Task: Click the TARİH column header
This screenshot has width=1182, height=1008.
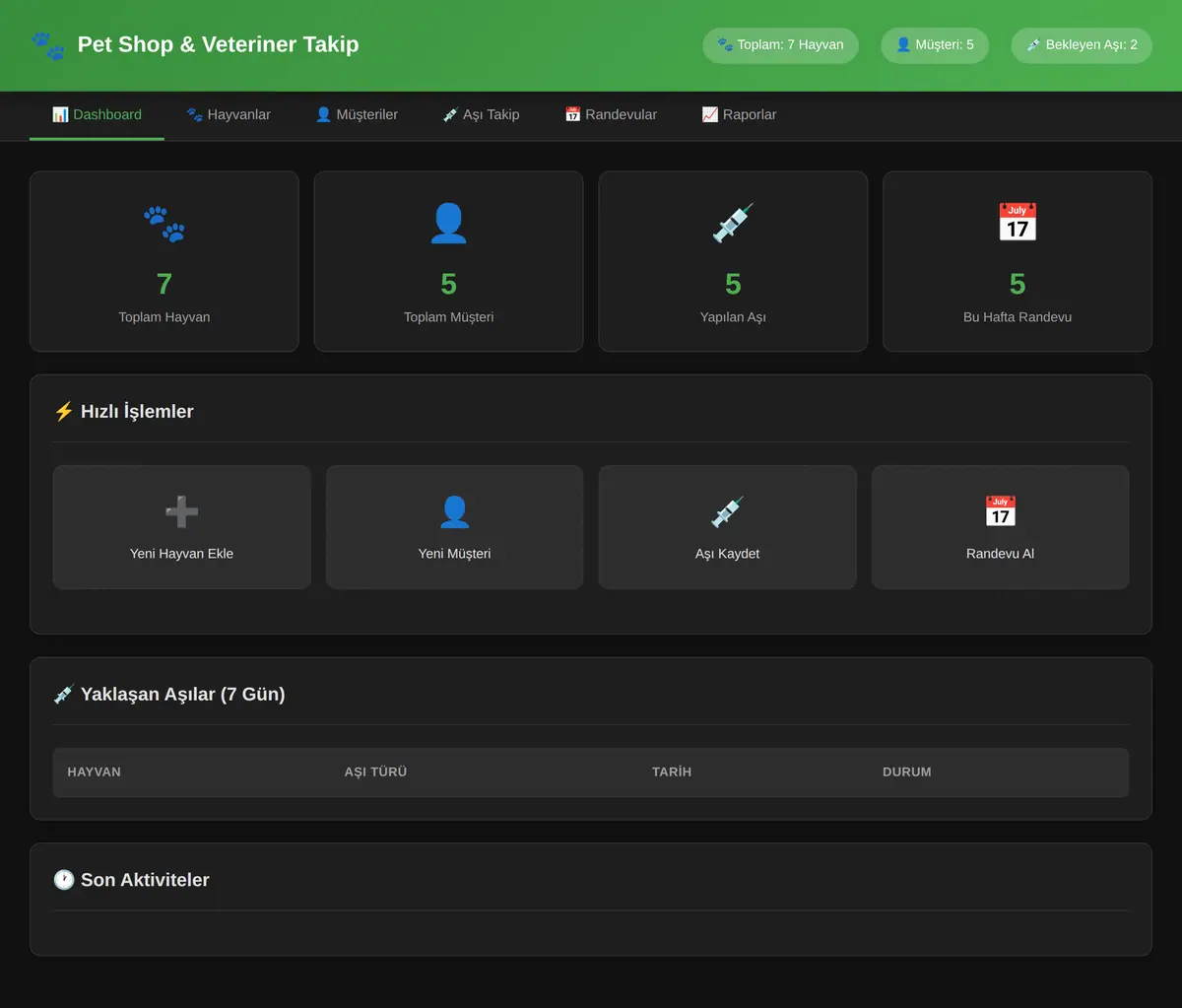Action: (672, 773)
